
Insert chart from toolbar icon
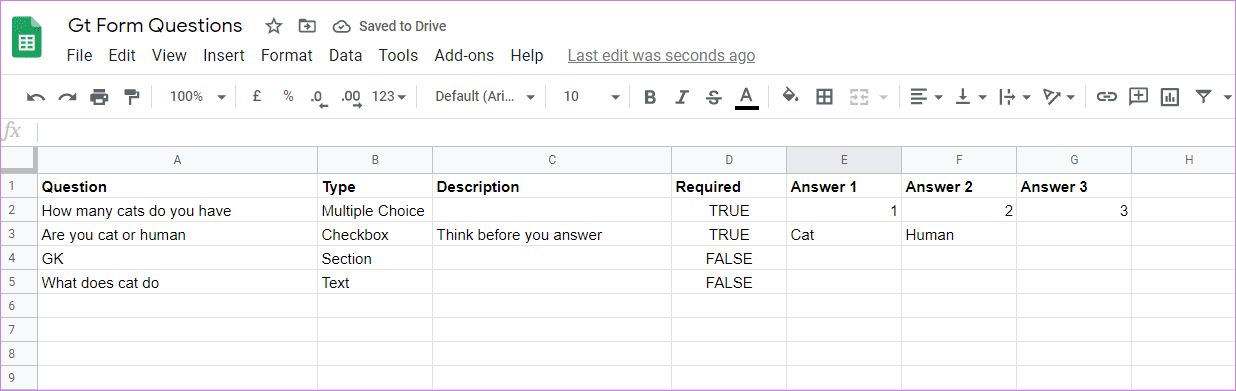point(1170,97)
